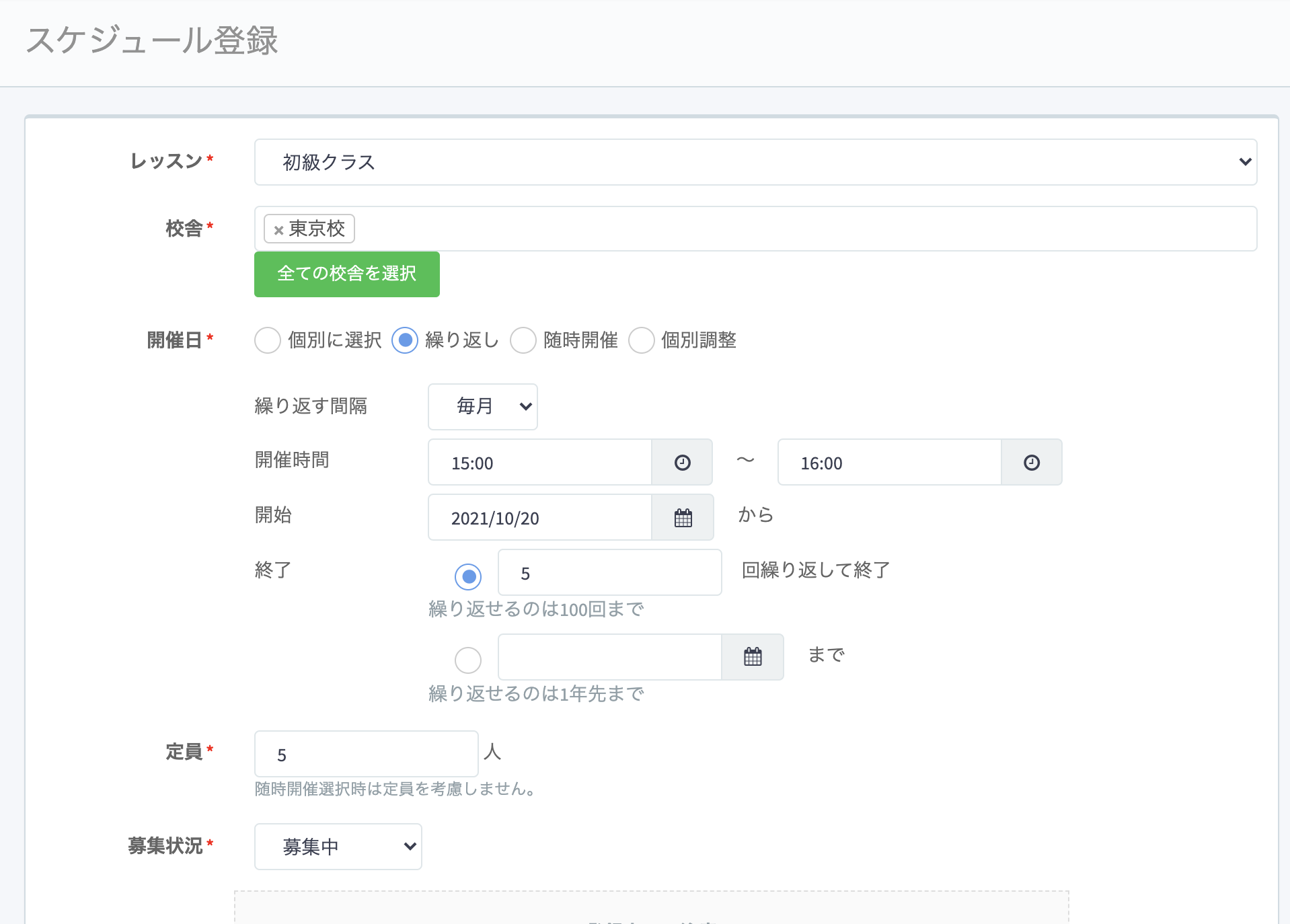The image size is (1290, 924).
Task: Choose the end-by-date まで radio button
Action: coord(468,660)
